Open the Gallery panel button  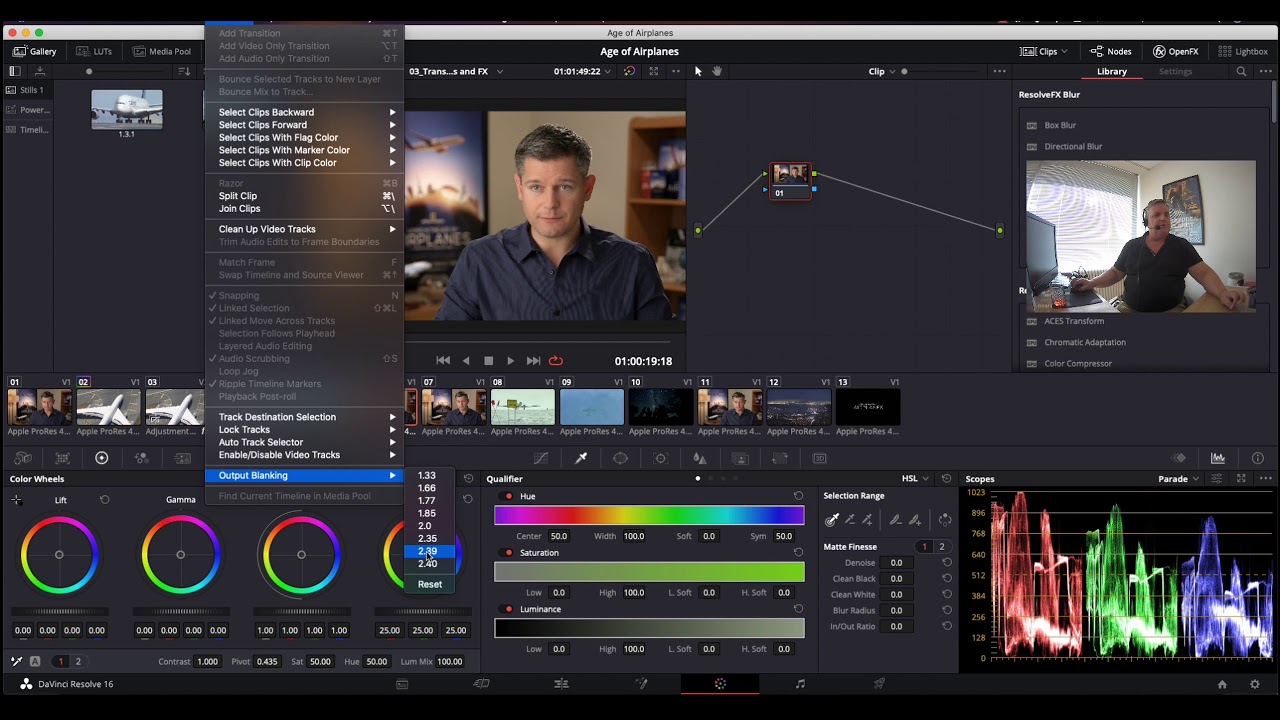pos(35,51)
